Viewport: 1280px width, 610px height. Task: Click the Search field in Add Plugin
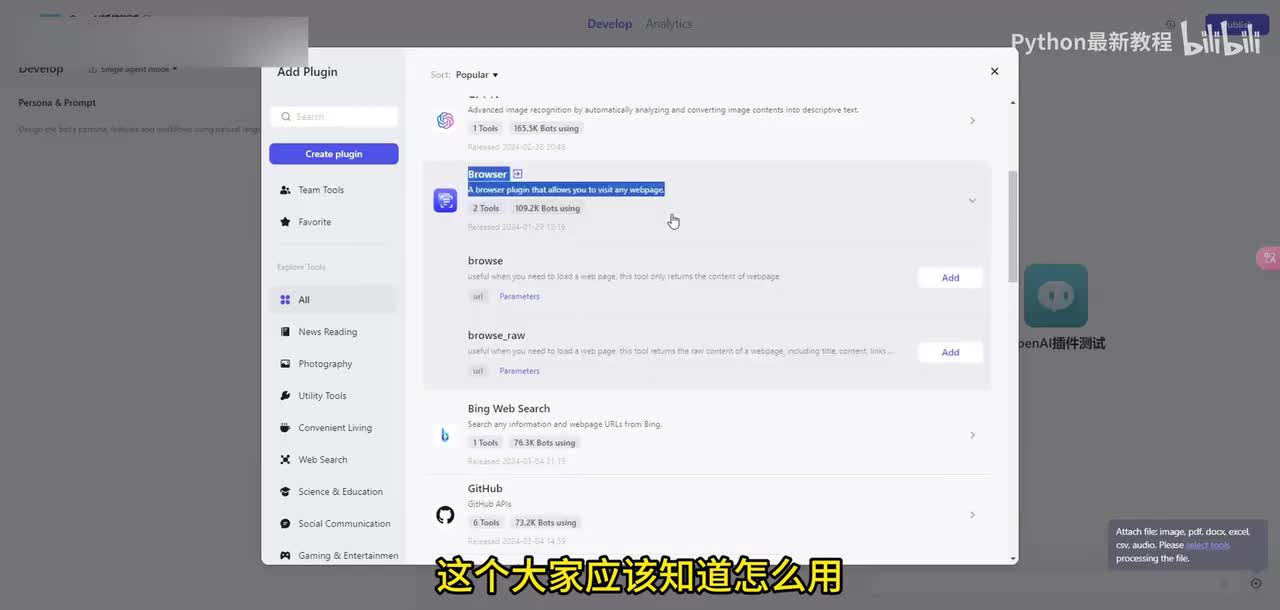tap(334, 117)
